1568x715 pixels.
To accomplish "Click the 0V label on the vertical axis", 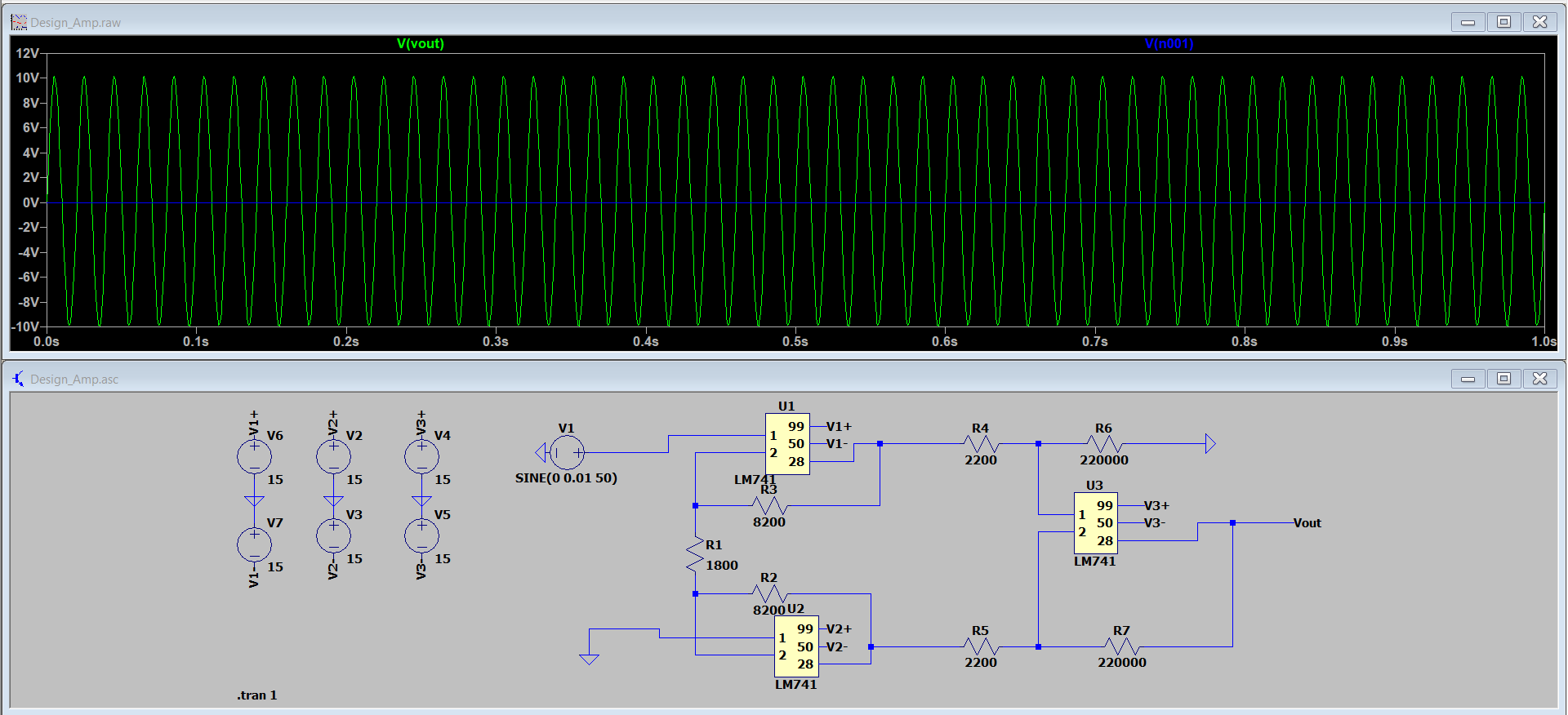I will pos(30,202).
